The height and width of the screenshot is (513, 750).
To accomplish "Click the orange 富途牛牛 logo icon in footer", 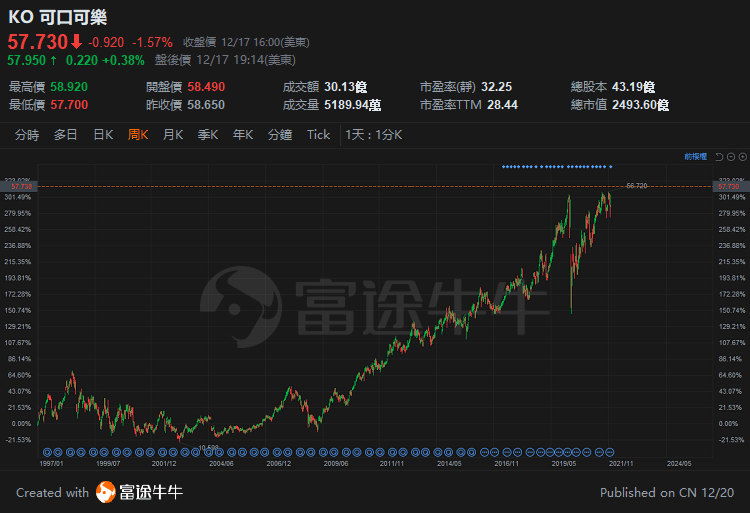I will 106,492.
